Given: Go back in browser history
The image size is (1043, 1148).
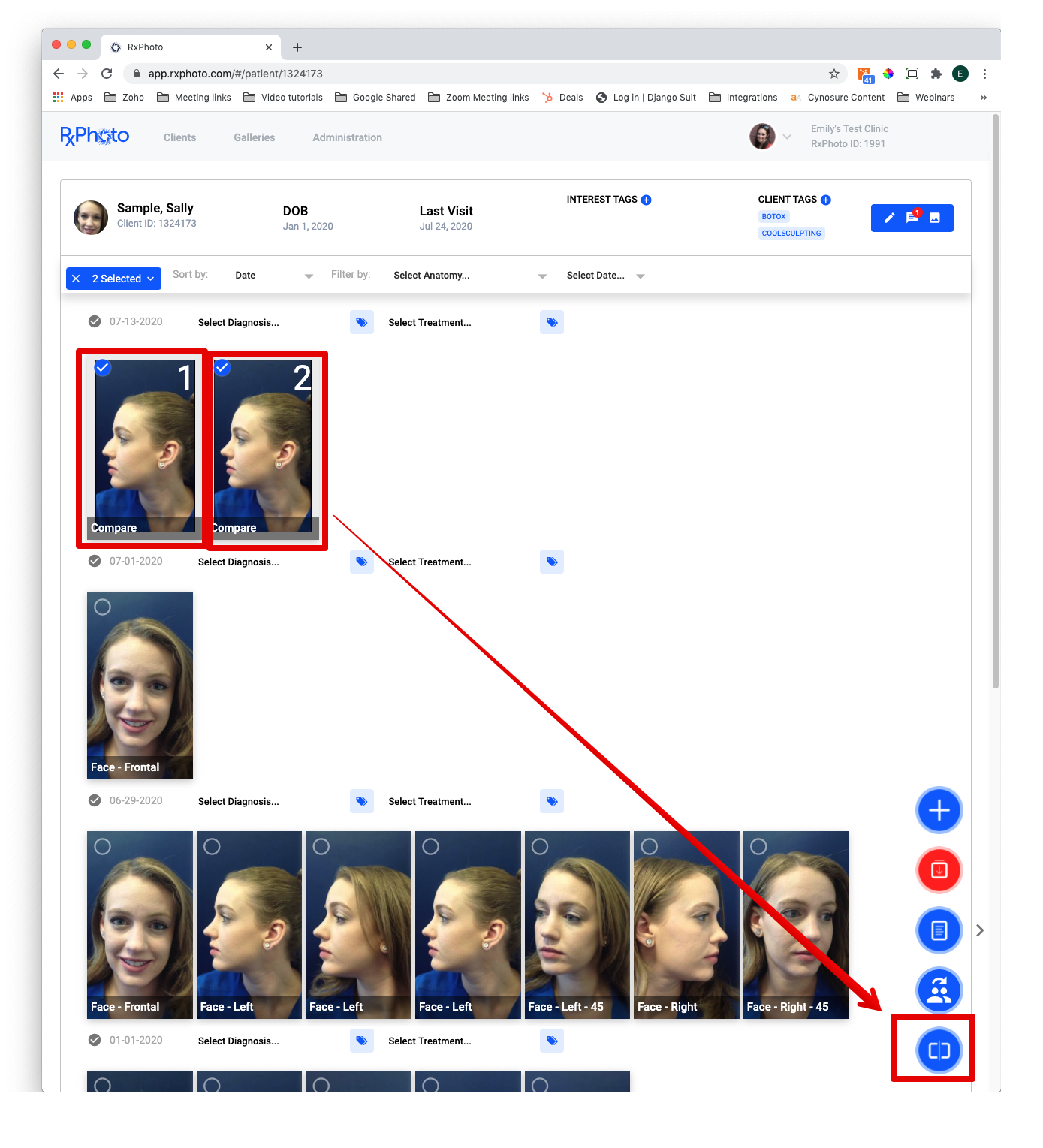Looking at the screenshot, I should [x=59, y=74].
